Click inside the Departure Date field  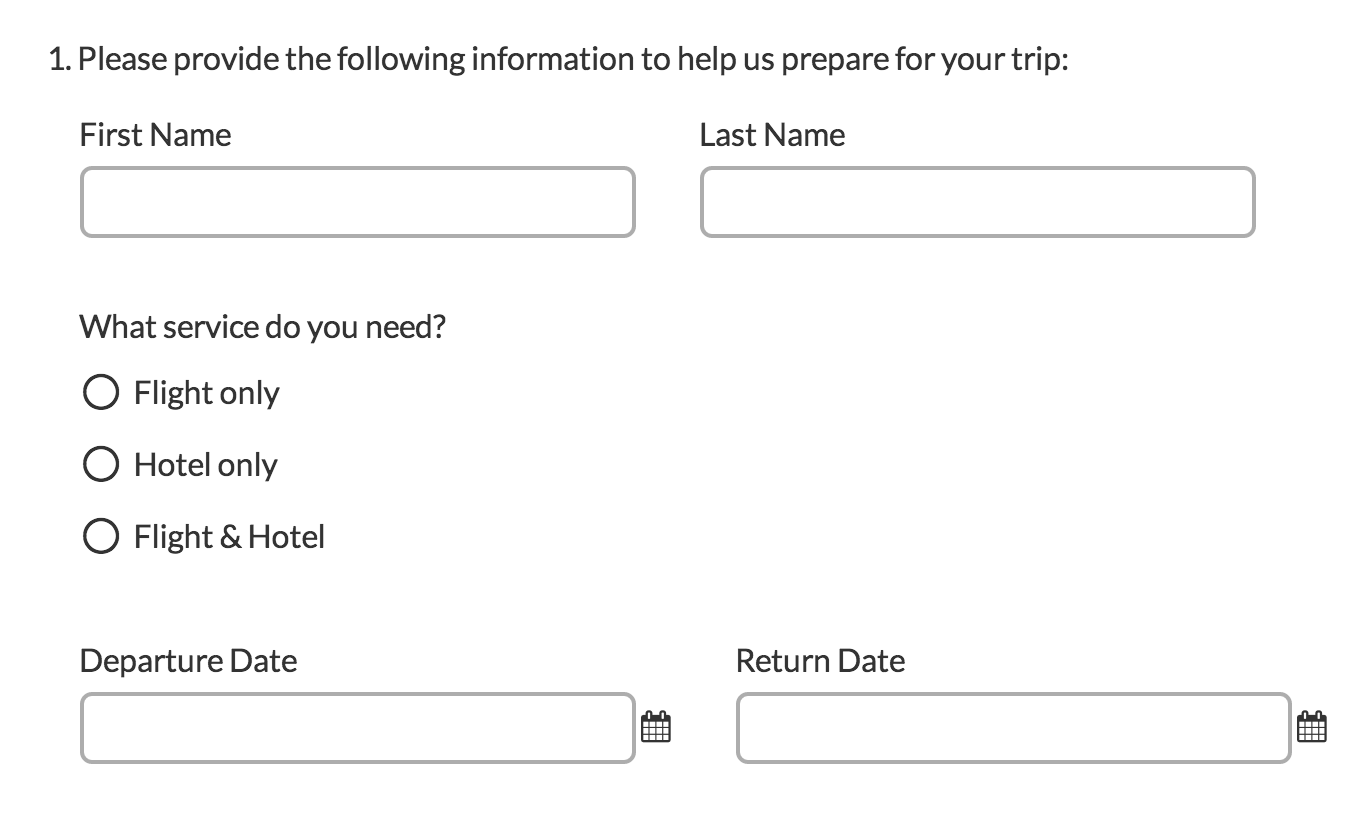point(357,728)
